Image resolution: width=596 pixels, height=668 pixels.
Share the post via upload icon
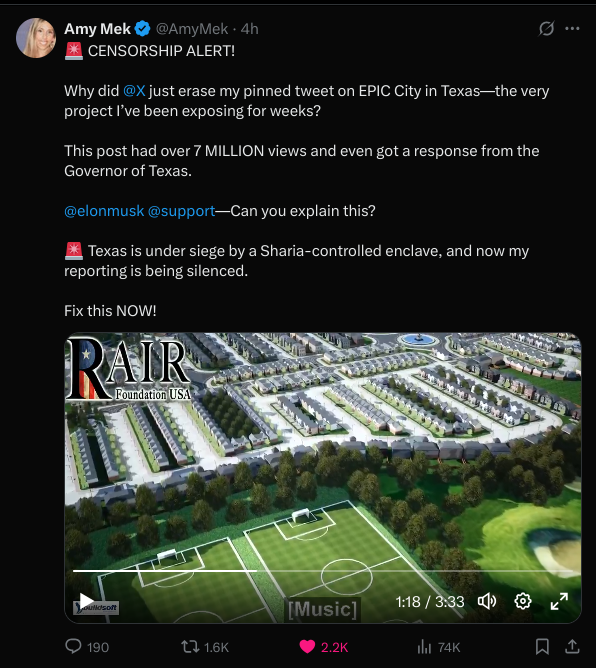tap(572, 647)
